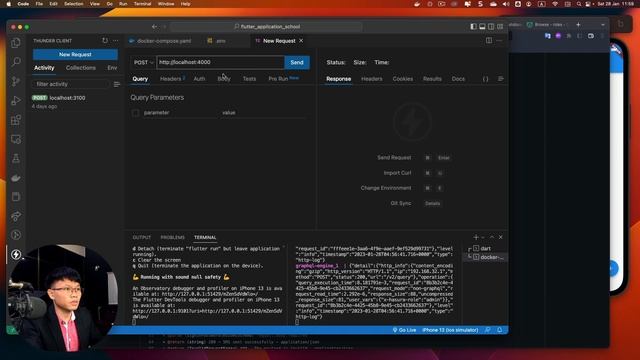This screenshot has height=360, width=640.
Task: Click Go Live in status bar
Action: (x=404, y=330)
